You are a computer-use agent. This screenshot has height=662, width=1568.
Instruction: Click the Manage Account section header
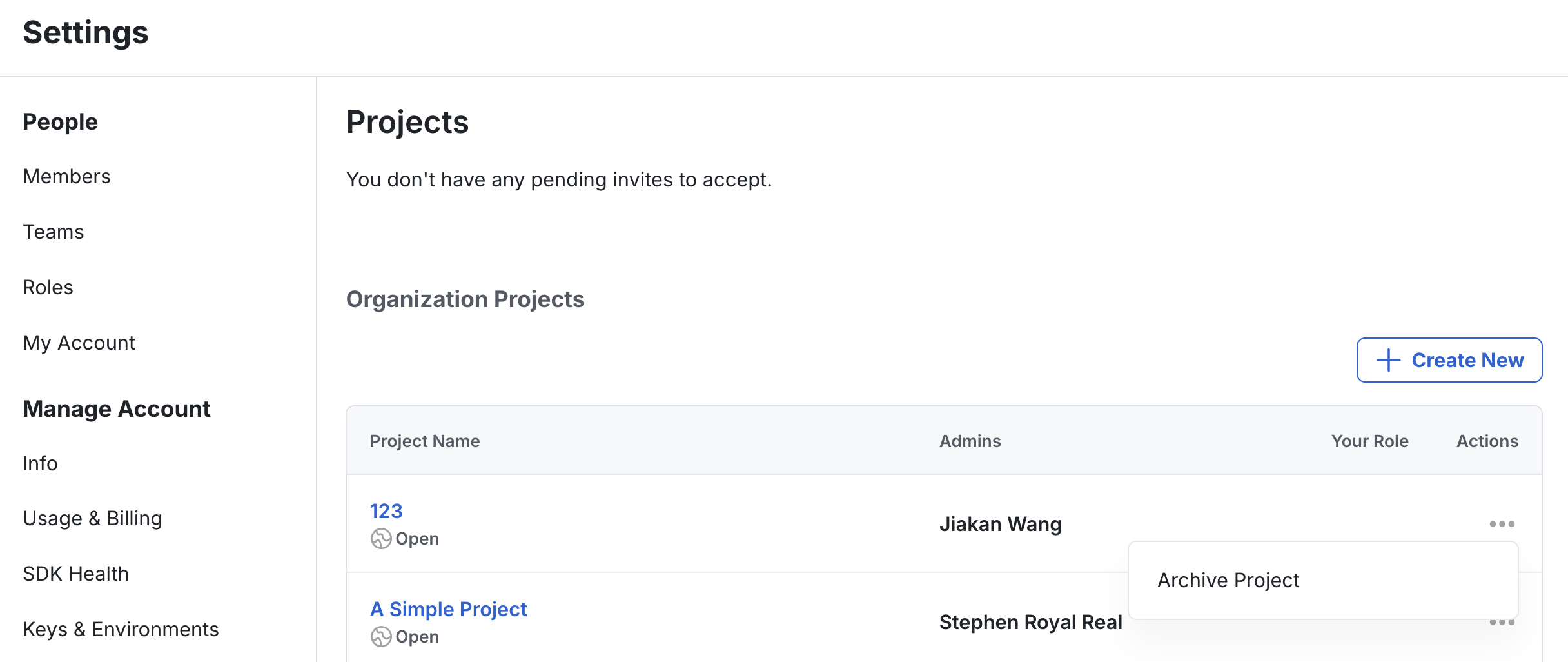point(117,408)
